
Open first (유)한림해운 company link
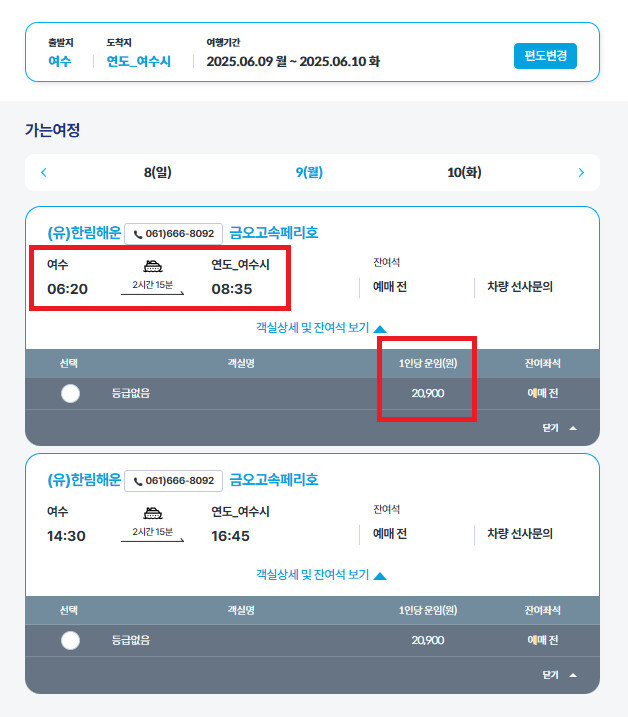point(84,233)
